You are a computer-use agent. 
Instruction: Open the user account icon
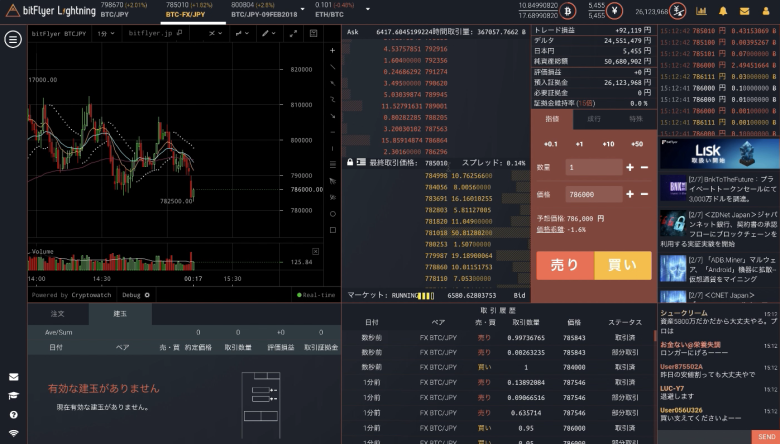click(x=766, y=11)
